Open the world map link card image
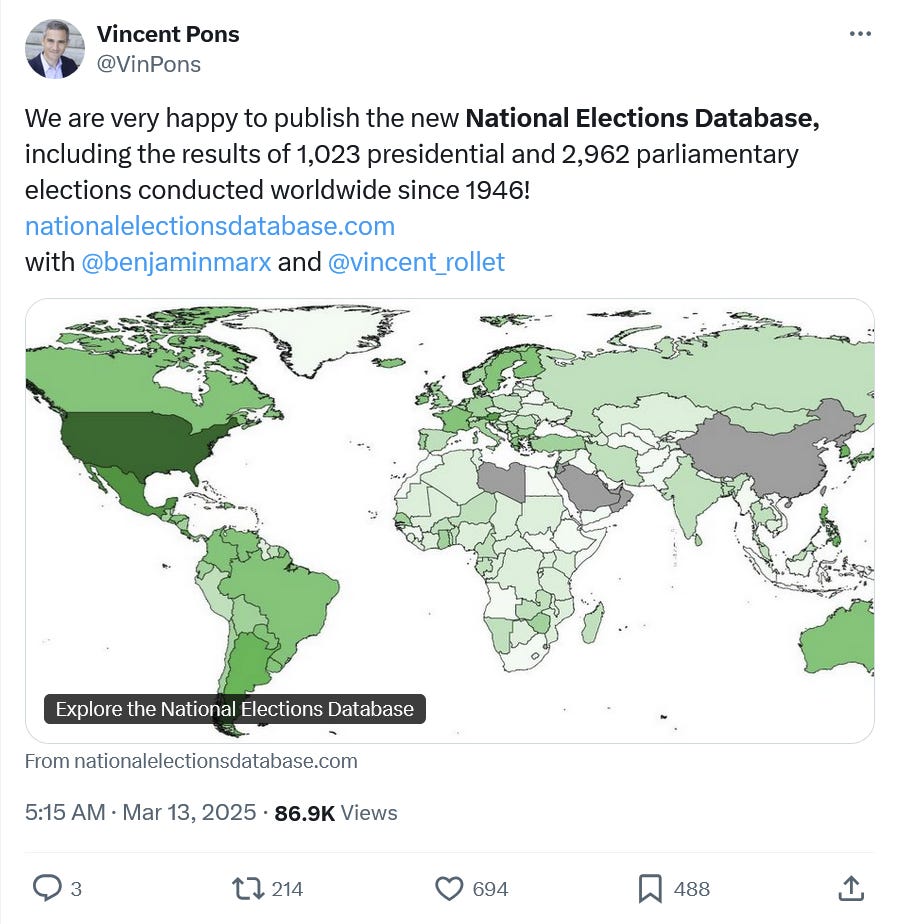 pyautogui.click(x=450, y=520)
